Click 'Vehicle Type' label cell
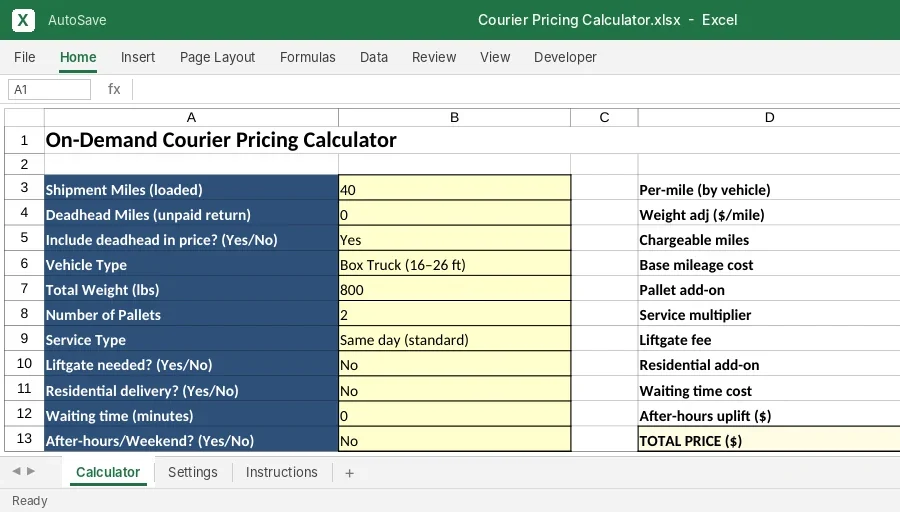This screenshot has width=900, height=512. [192, 263]
